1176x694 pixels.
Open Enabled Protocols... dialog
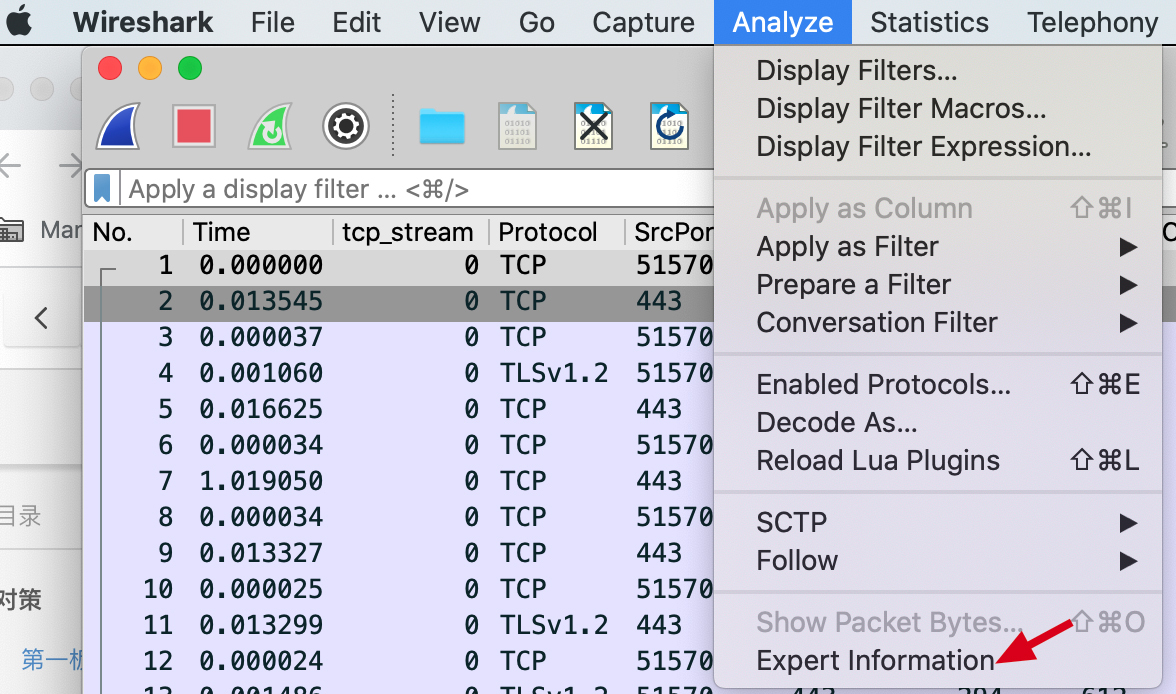[x=883, y=384]
